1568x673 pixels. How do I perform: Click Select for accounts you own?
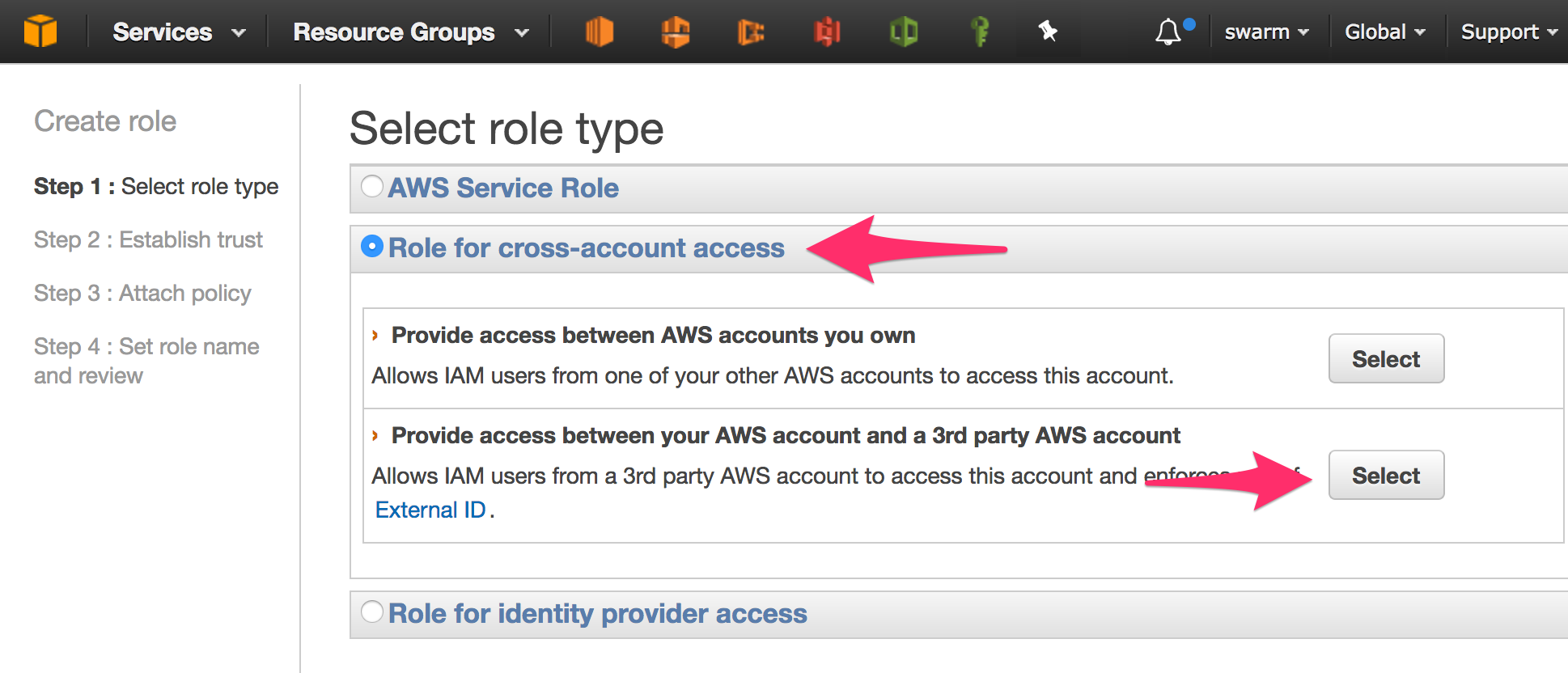point(1386,358)
